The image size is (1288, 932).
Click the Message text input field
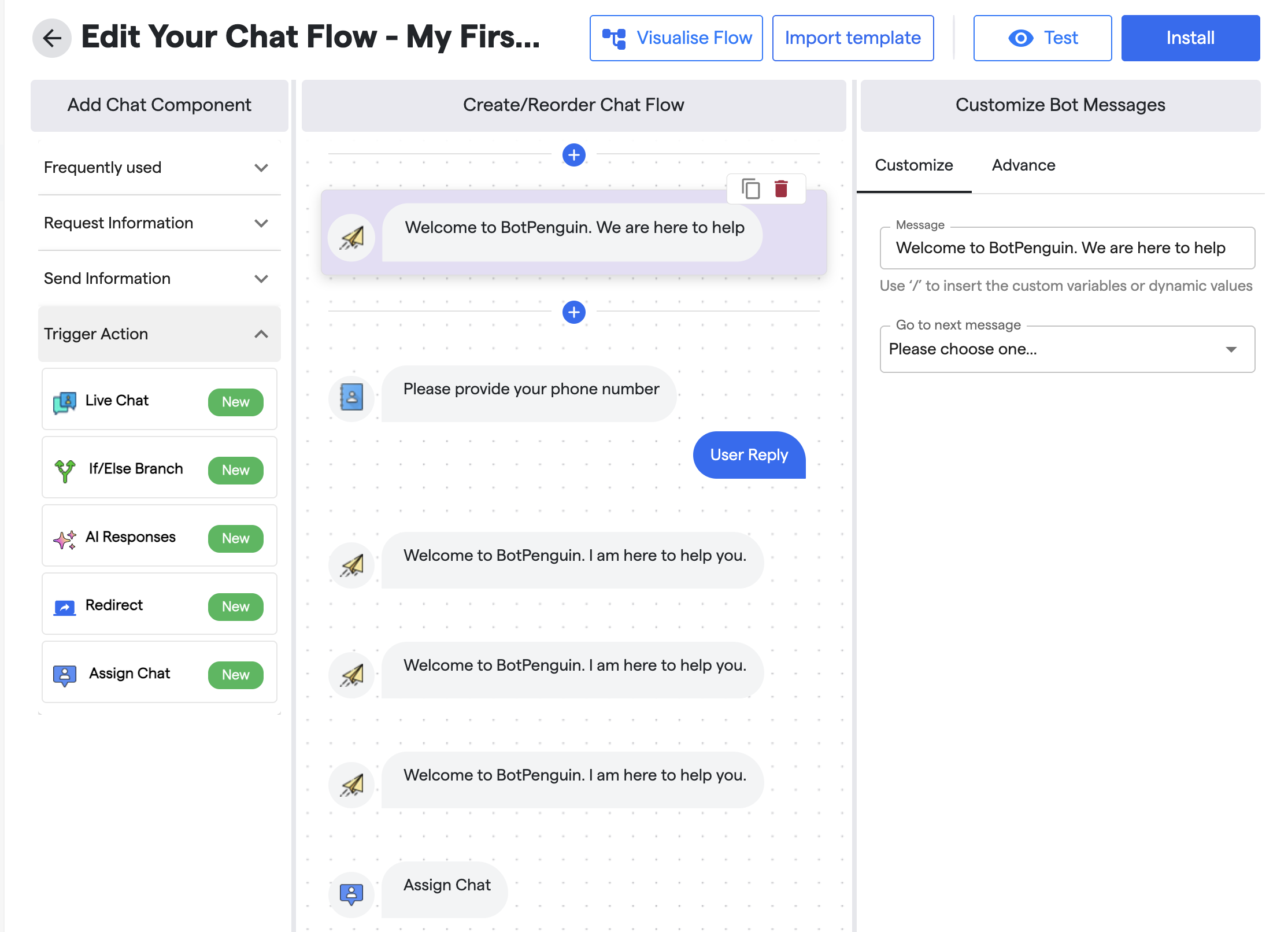(x=1067, y=248)
